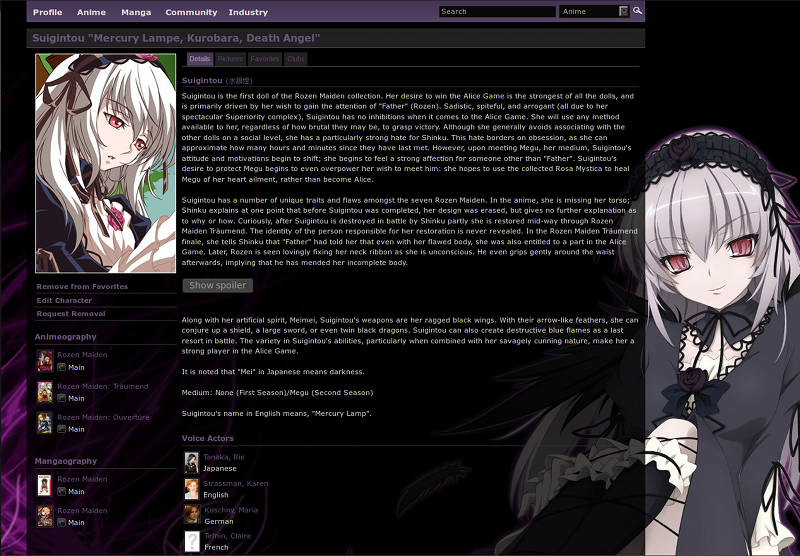
Task: Switch to the Pictures tab
Action: tap(230, 59)
